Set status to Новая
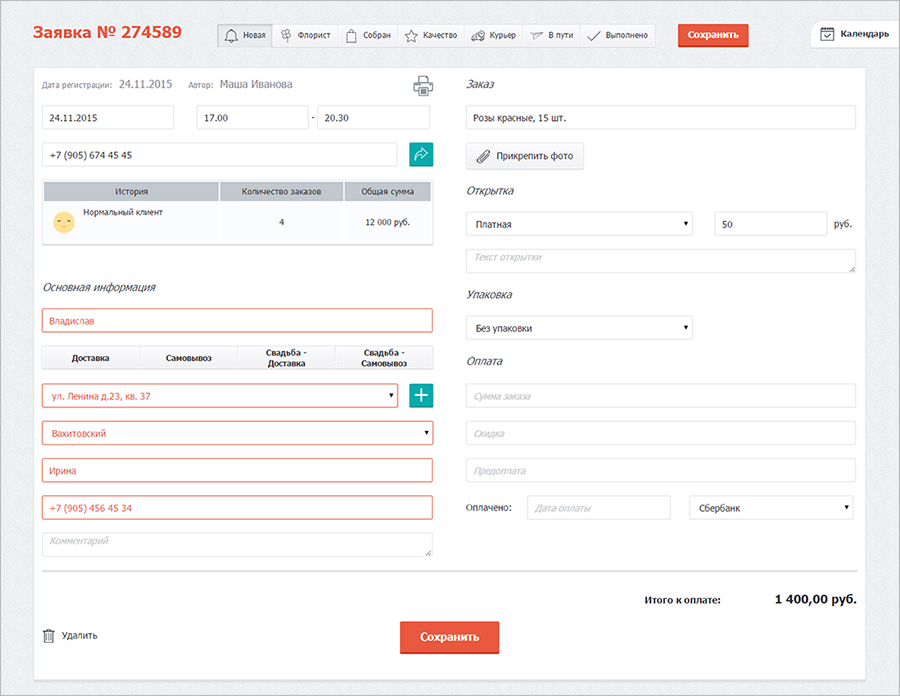The height and width of the screenshot is (696, 900). click(245, 36)
